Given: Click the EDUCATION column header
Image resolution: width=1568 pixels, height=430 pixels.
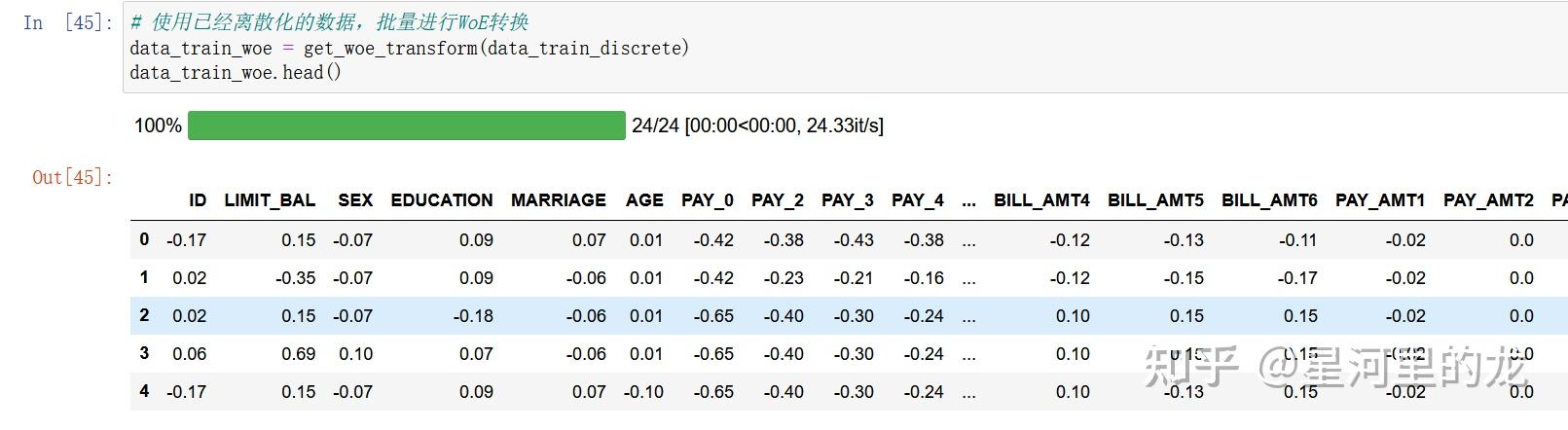Looking at the screenshot, I should click(x=442, y=200).
